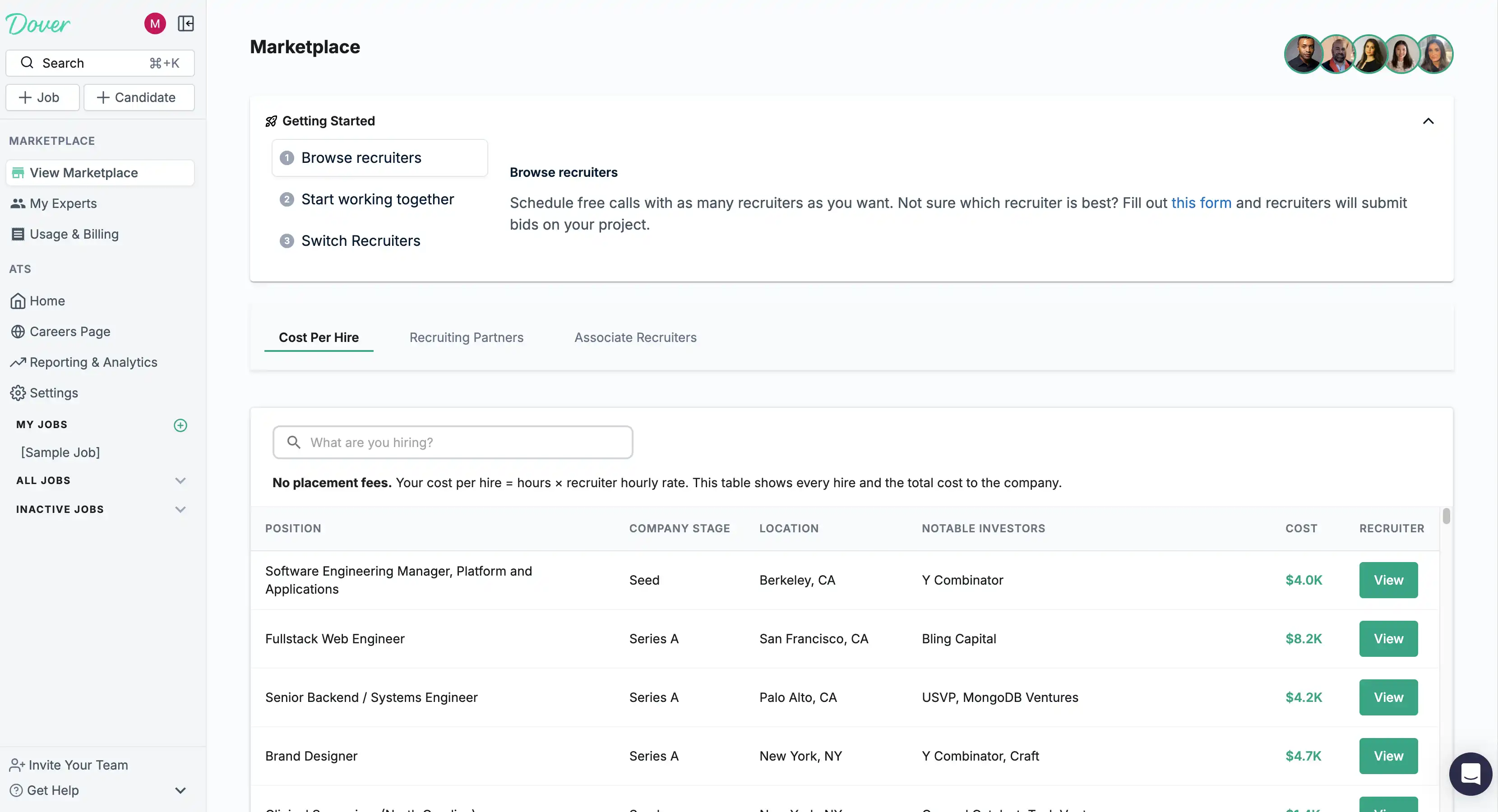1498x812 pixels.
Task: View recruiter for Fullstack Web Engineer
Action: tap(1387, 639)
